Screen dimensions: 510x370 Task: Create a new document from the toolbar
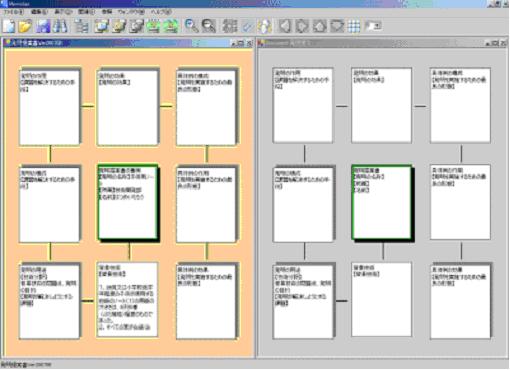(9, 26)
